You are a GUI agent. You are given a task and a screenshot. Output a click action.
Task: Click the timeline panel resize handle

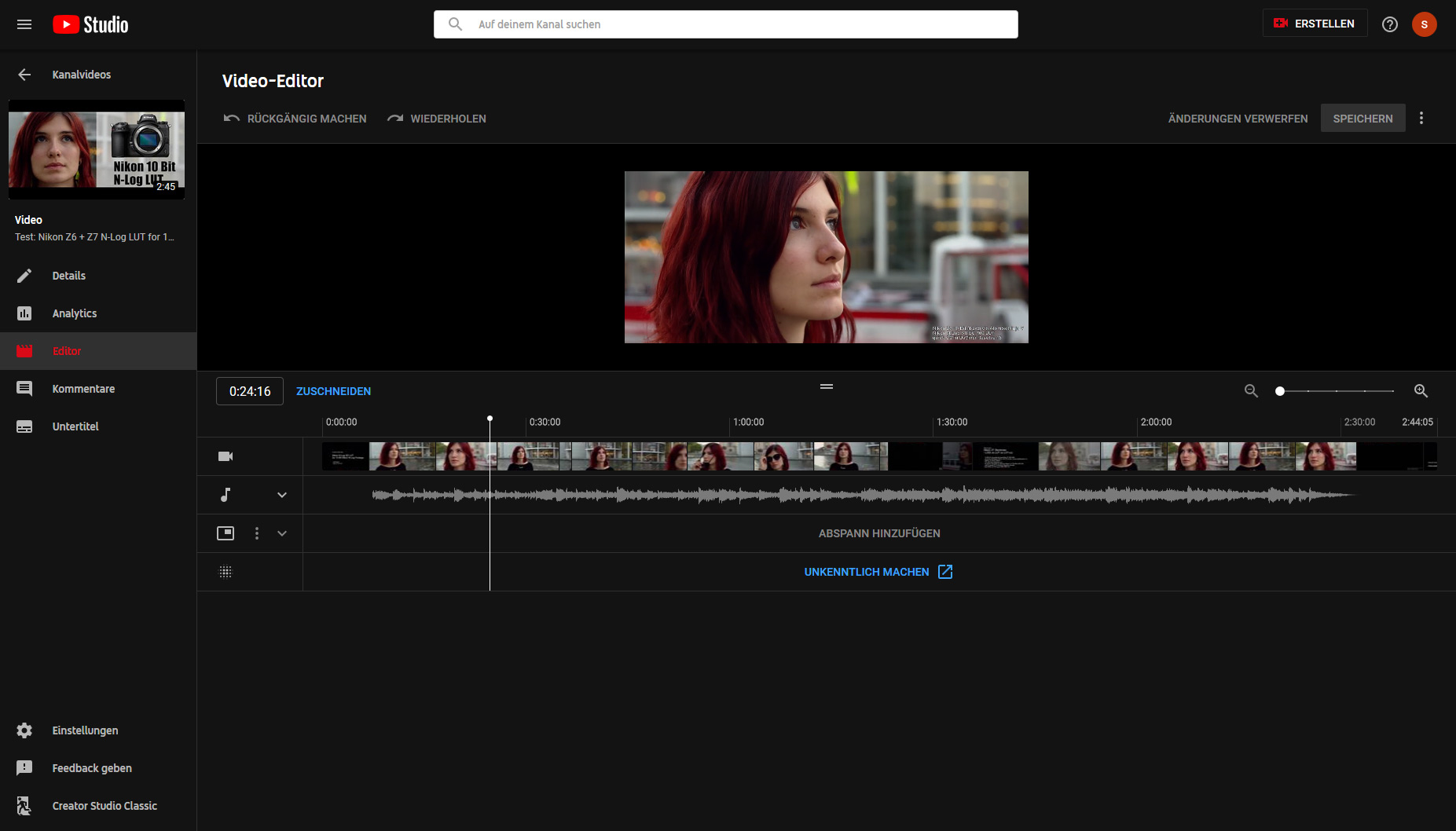(826, 386)
